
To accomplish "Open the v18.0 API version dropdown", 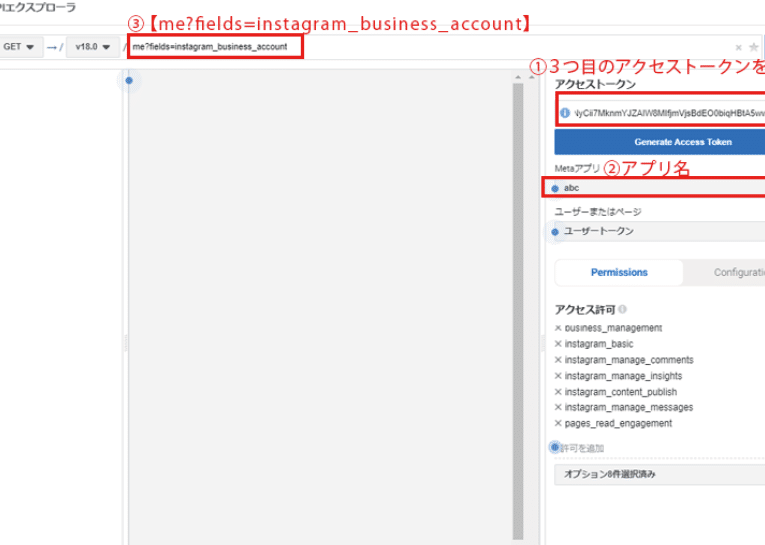I will [x=93, y=47].
